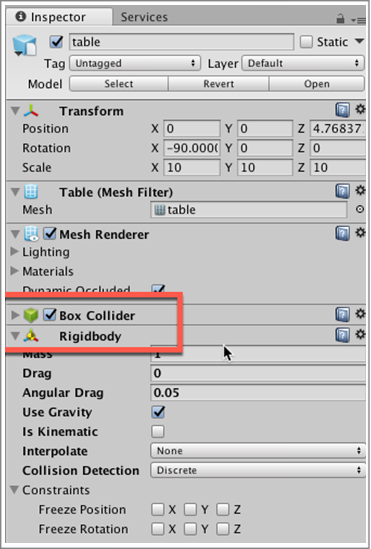Enable Freeze Rotation Y constraint
371x549 pixels.
(x=190, y=529)
